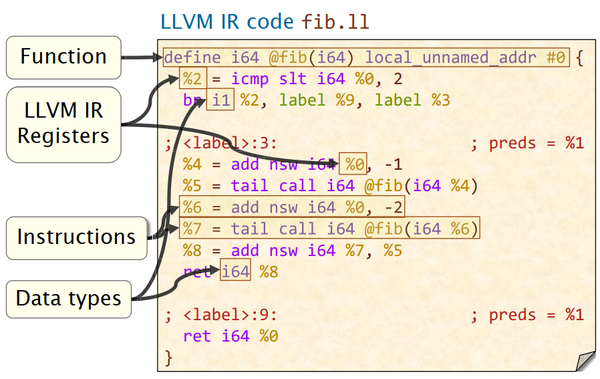Select the Instructions label box
600x379 pixels.
pyautogui.click(x=77, y=238)
